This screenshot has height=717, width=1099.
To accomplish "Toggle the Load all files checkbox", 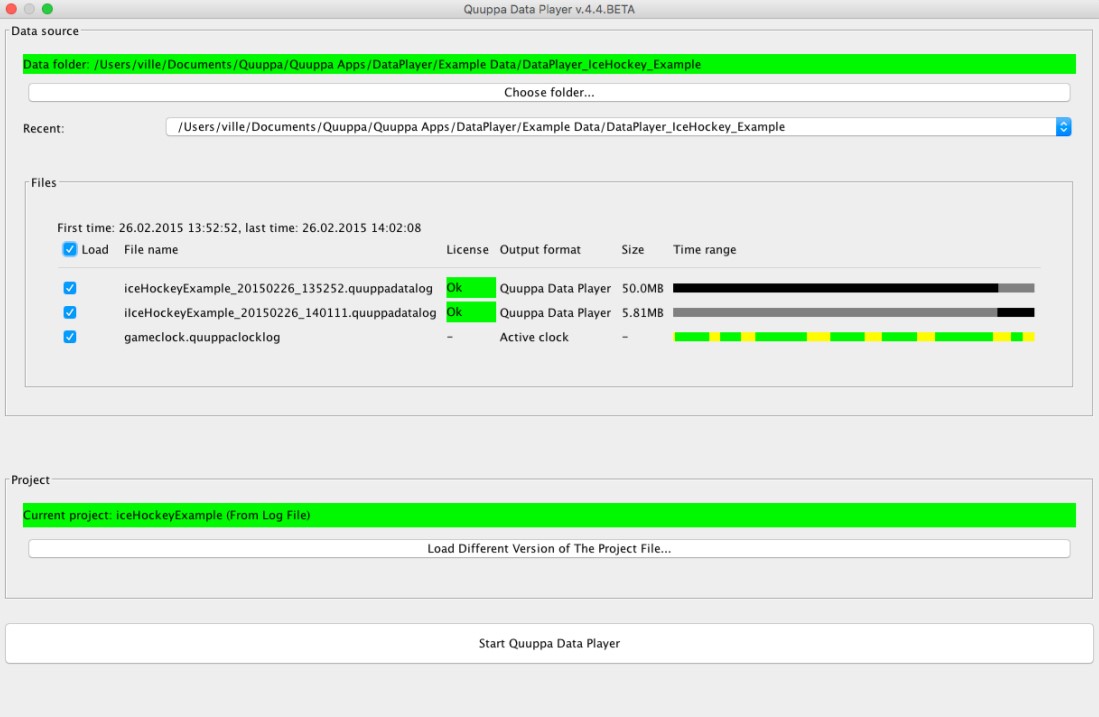I will pyautogui.click(x=69, y=250).
